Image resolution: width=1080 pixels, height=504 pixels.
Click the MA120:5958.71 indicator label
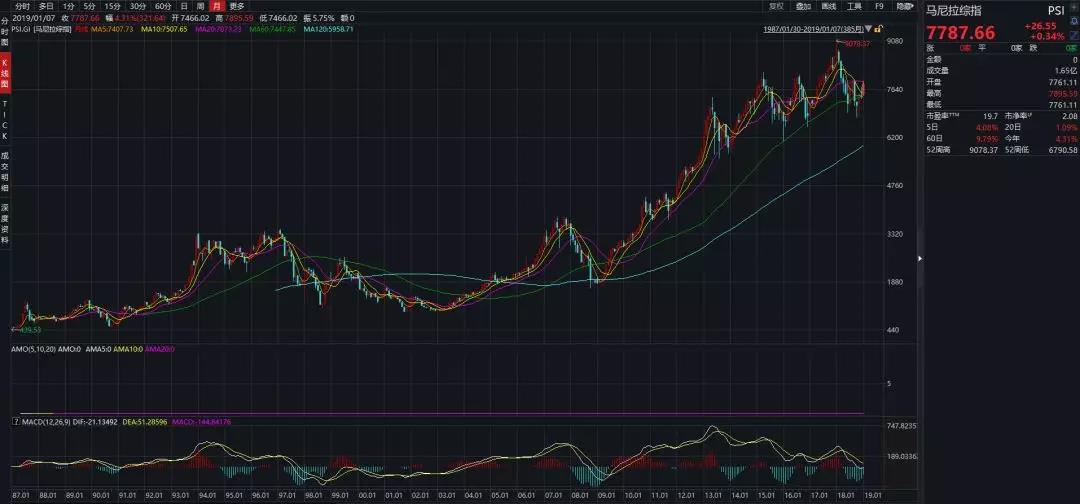click(x=329, y=29)
